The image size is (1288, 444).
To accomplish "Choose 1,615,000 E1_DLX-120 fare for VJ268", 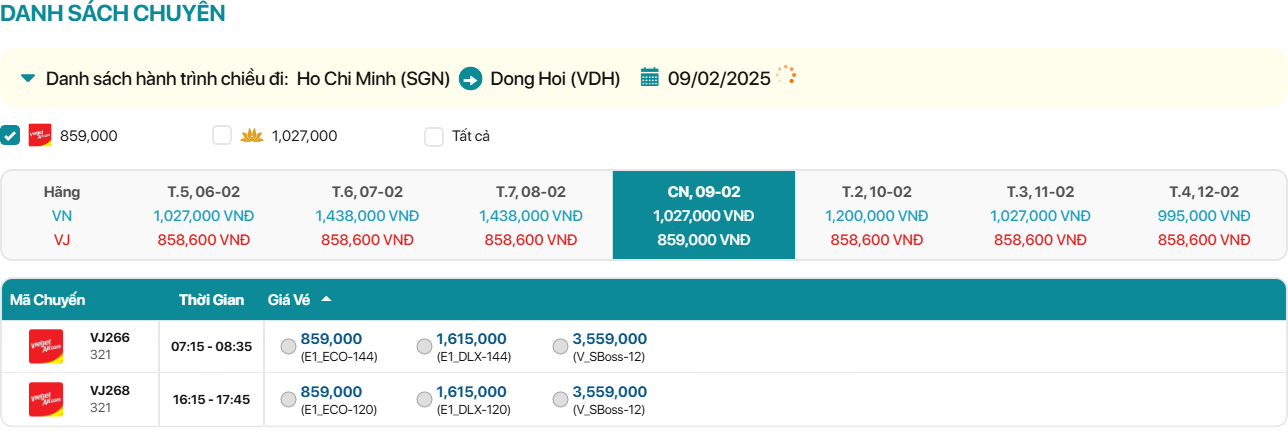I will click(x=424, y=399).
